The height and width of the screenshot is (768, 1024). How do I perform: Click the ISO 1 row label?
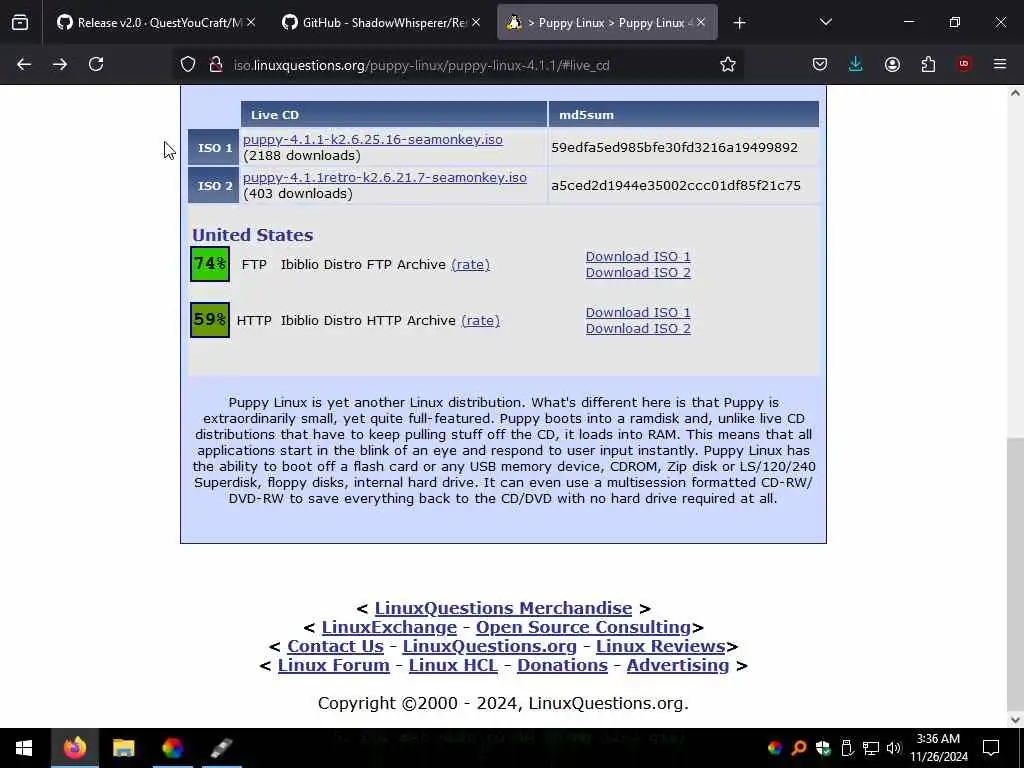pos(214,148)
